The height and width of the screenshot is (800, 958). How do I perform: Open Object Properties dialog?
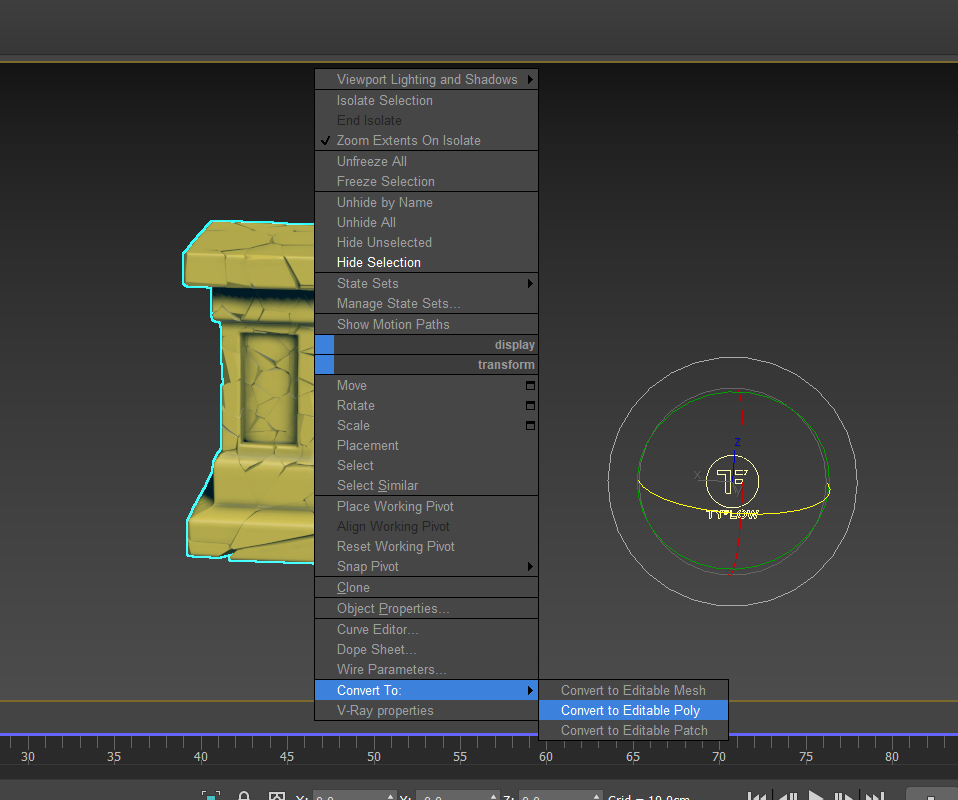click(x=393, y=609)
